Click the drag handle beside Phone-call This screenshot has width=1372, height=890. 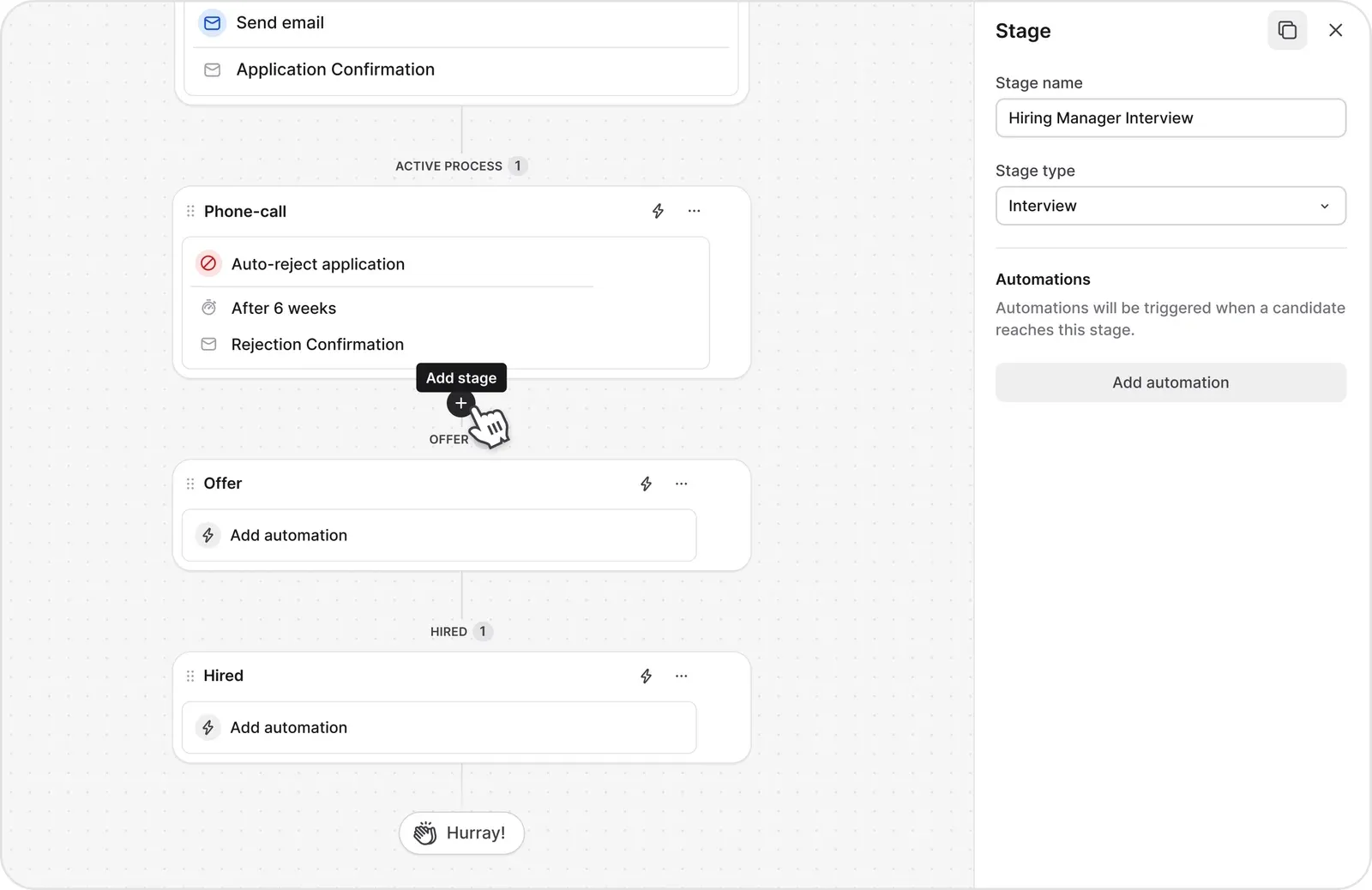(190, 211)
